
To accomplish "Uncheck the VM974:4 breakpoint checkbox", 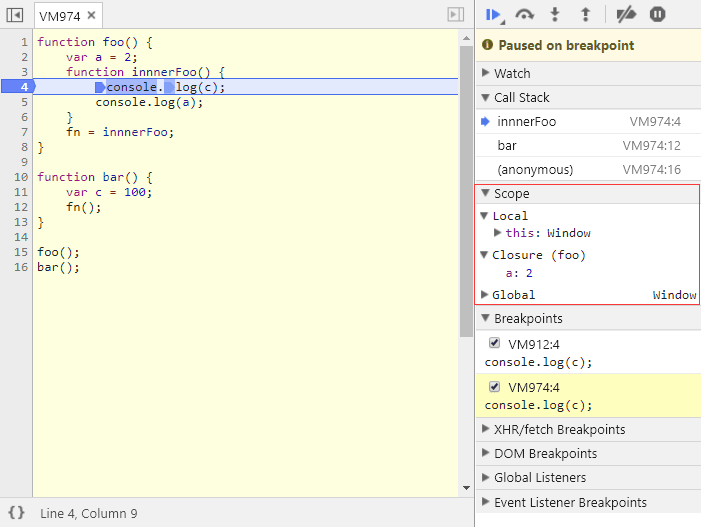I will (494, 387).
